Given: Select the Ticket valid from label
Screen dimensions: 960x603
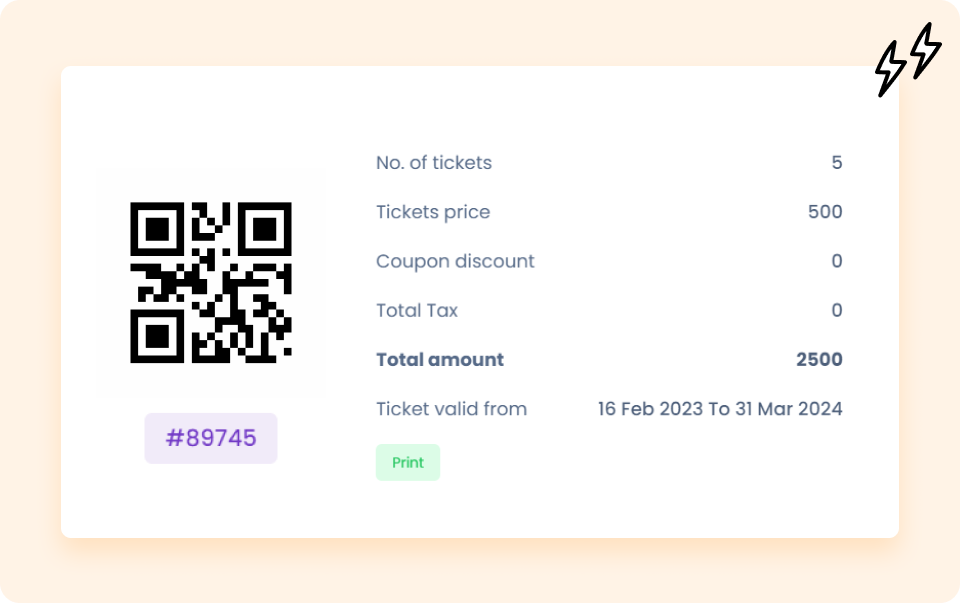Looking at the screenshot, I should pyautogui.click(x=451, y=408).
